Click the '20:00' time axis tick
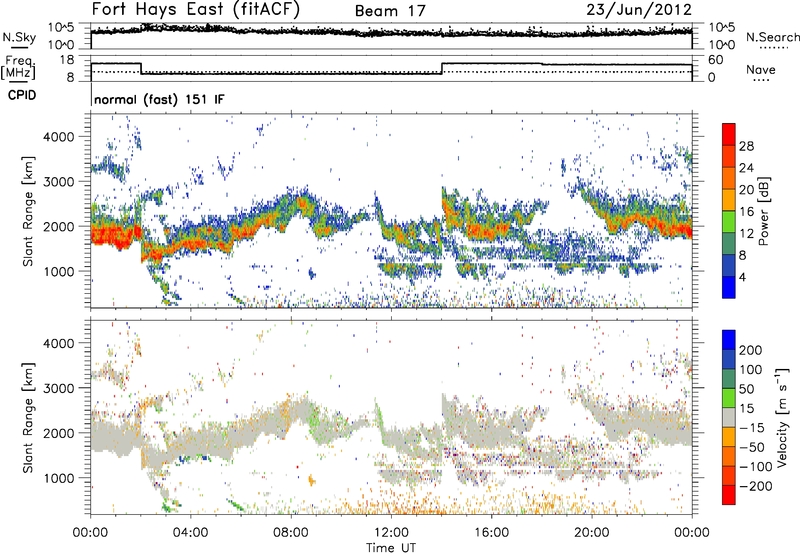Image resolution: width=800 pixels, height=554 pixels. pyautogui.click(x=591, y=533)
